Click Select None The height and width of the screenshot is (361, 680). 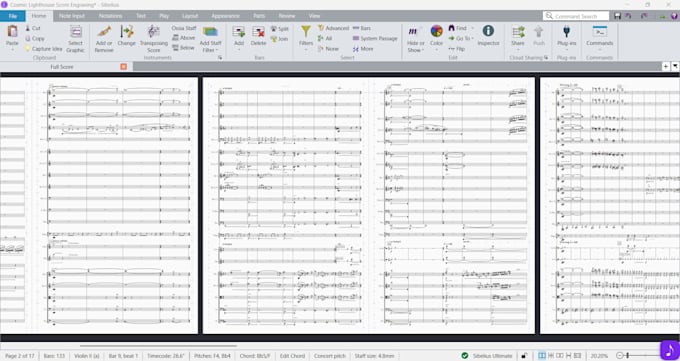click(328, 49)
